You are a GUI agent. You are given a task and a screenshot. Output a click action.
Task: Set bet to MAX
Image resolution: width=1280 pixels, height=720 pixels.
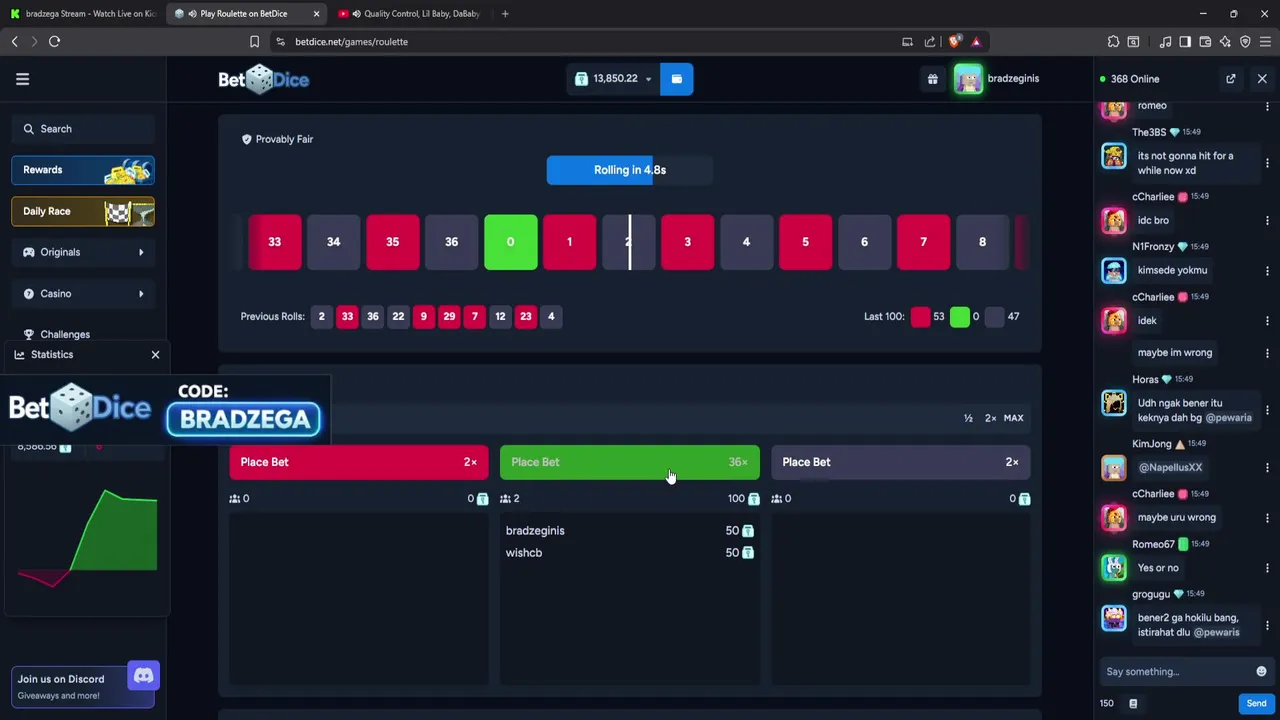click(1013, 418)
